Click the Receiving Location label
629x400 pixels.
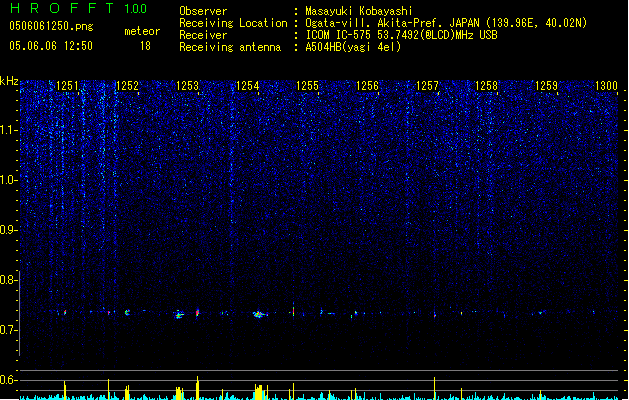(x=233, y=23)
